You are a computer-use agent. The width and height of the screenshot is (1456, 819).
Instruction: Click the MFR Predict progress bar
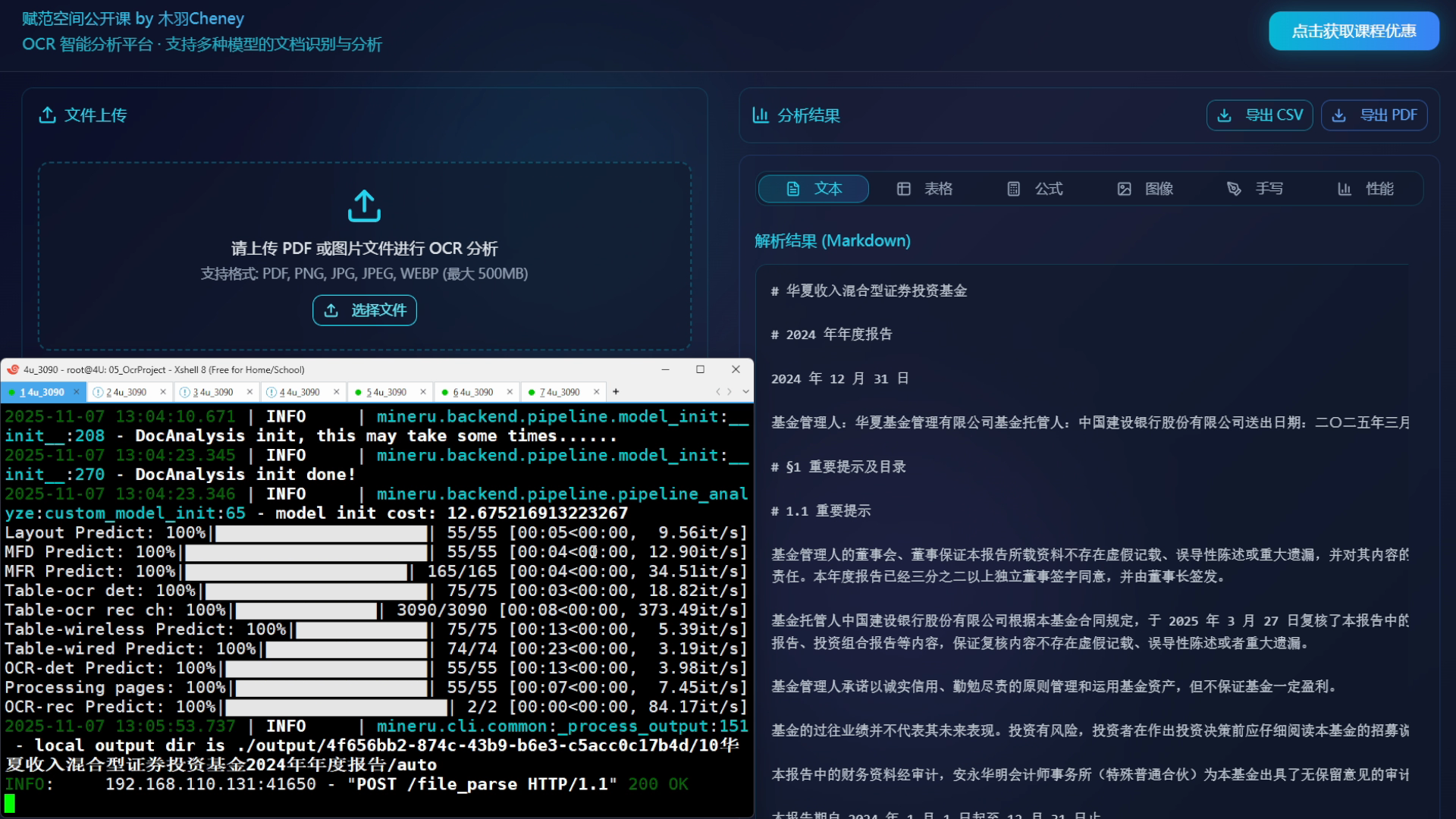point(297,572)
